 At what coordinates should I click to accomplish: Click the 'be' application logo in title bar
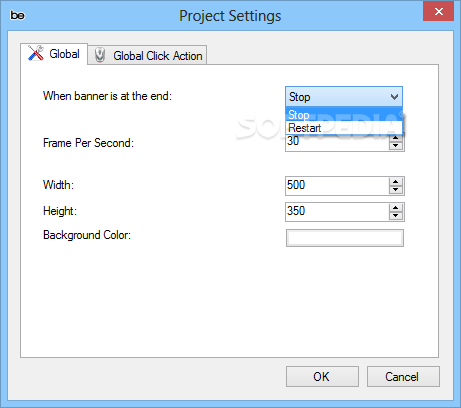tap(17, 16)
